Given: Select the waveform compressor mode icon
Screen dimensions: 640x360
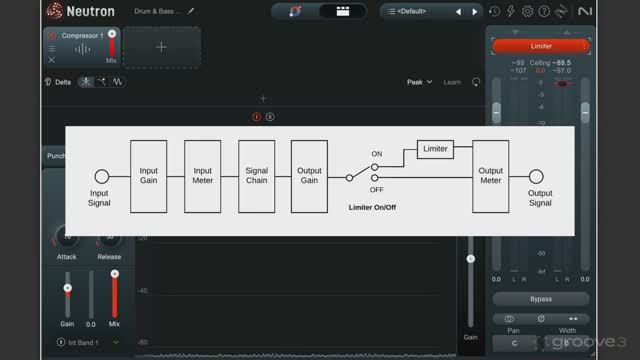Looking at the screenshot, I should [x=117, y=82].
